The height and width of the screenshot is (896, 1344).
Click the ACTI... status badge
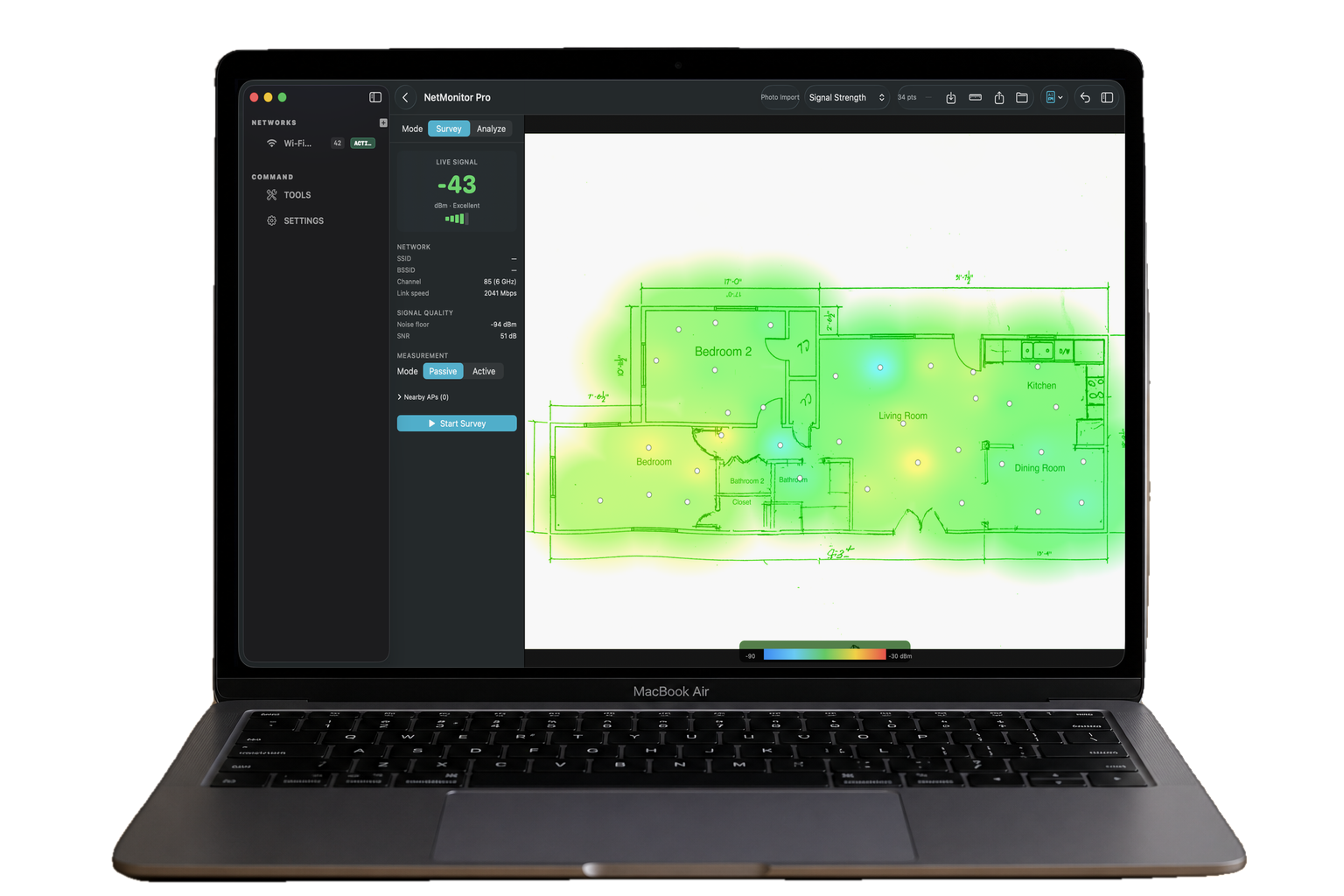[363, 143]
